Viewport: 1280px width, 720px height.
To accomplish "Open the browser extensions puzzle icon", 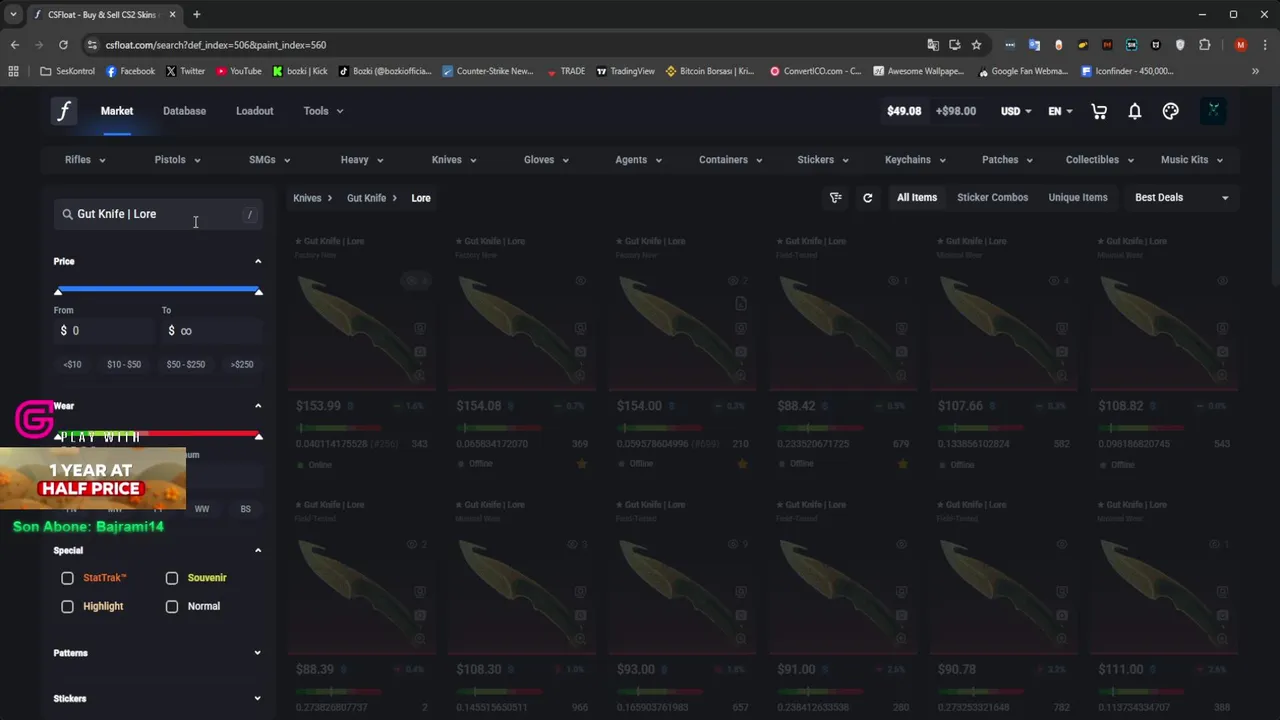I will pyautogui.click(x=1204, y=45).
